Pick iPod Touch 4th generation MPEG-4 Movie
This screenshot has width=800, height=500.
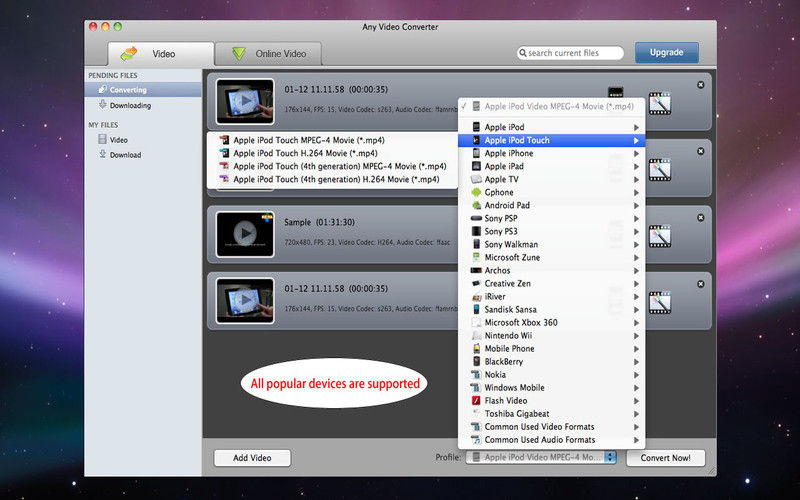332,166
